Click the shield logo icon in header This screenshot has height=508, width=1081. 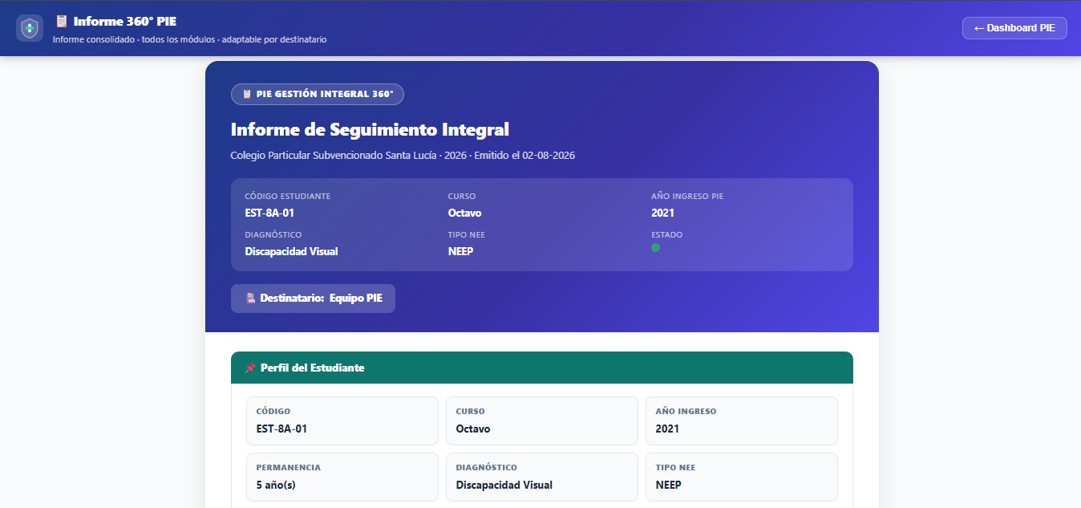pyautogui.click(x=30, y=28)
